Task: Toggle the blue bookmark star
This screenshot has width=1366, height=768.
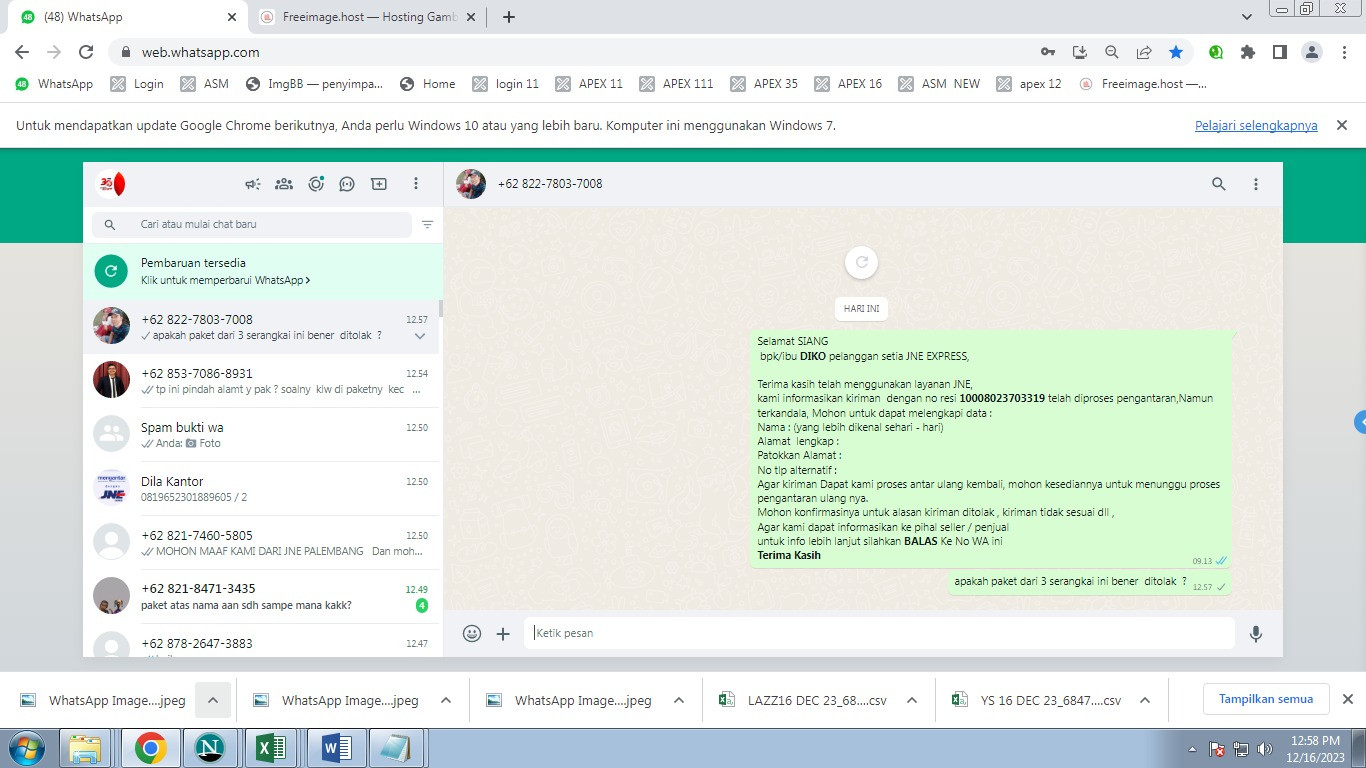Action: pos(1176,52)
